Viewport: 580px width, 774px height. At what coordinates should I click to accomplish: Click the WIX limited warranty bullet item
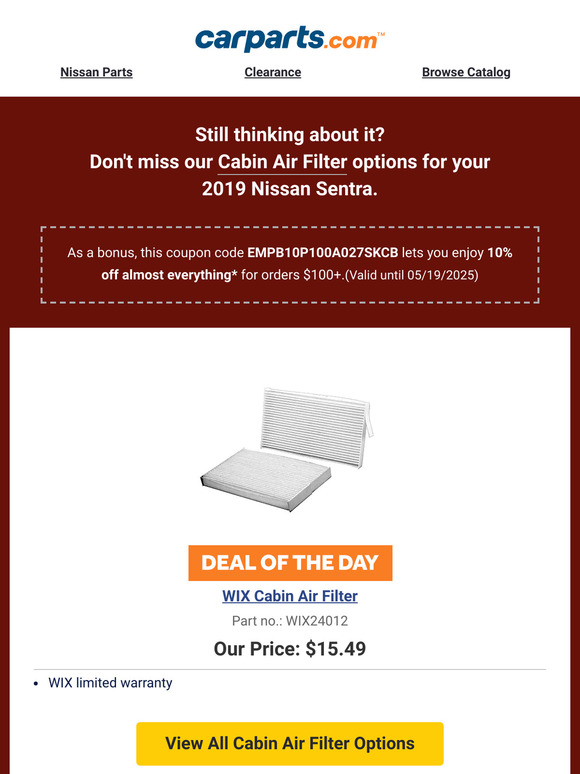[110, 683]
